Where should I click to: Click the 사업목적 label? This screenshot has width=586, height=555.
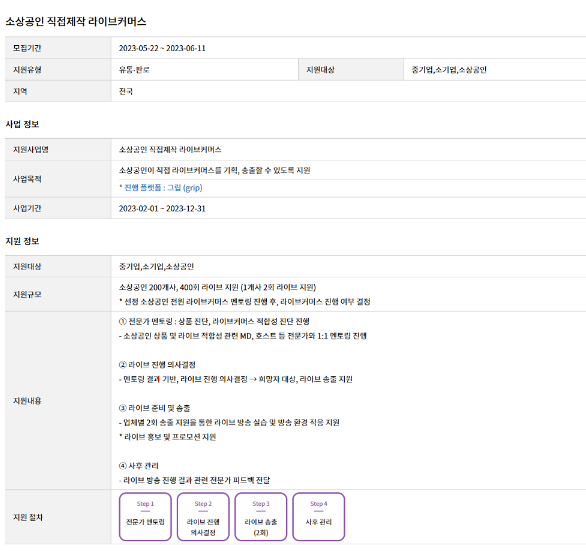[x=27, y=179]
